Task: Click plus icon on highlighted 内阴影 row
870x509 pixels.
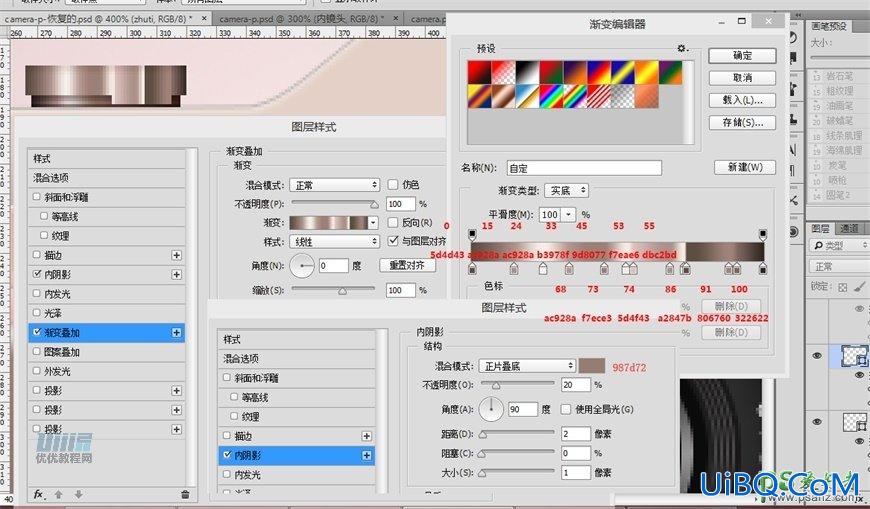Action: (x=366, y=455)
